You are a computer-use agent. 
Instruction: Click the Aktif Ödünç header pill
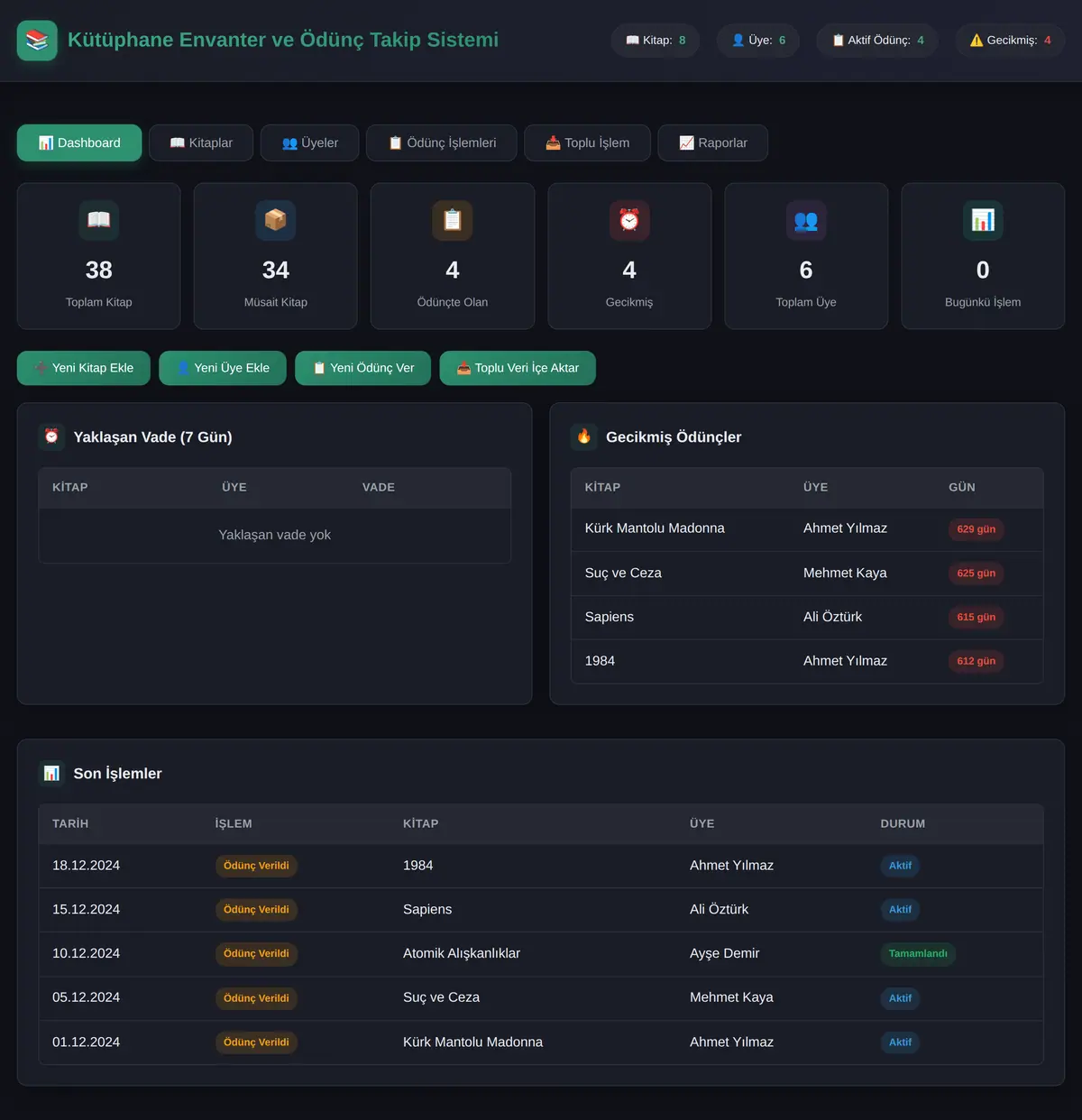[877, 41]
